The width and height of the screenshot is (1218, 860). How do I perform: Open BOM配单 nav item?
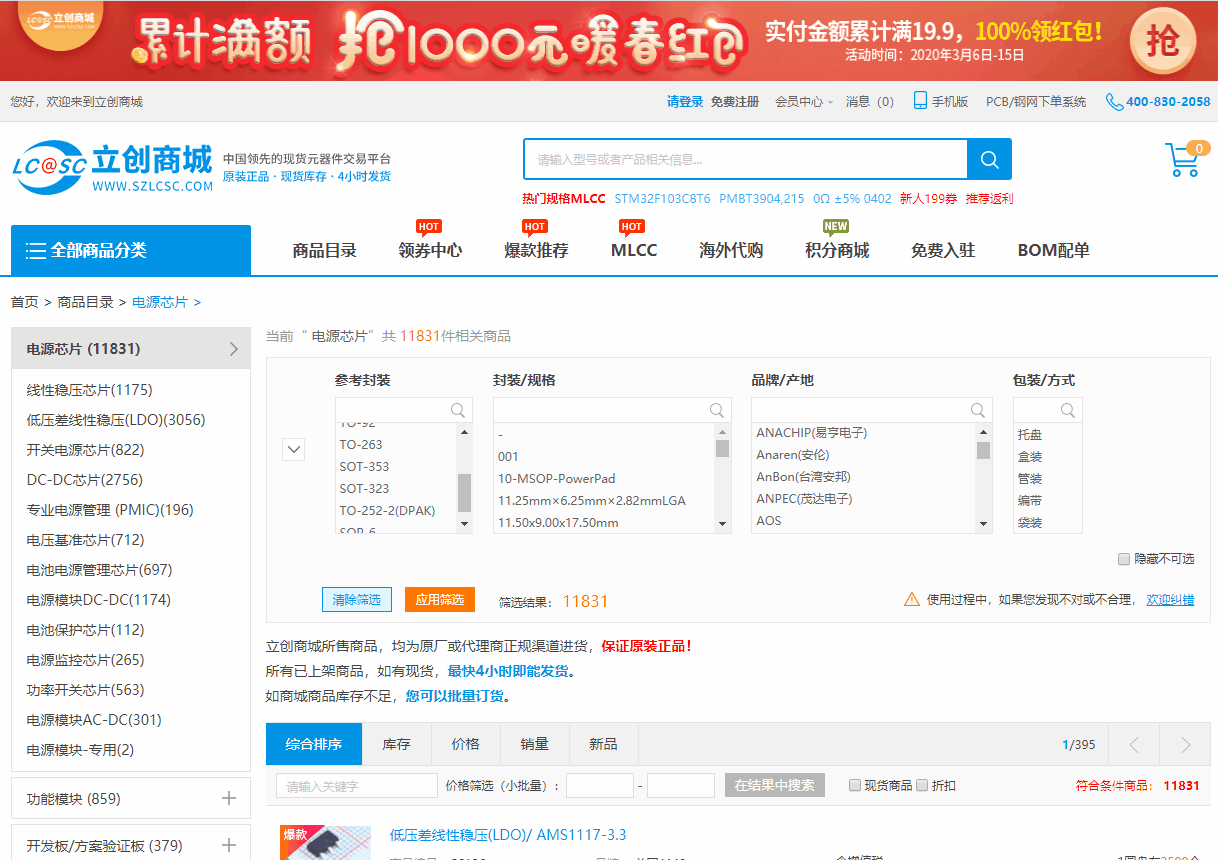point(1053,250)
